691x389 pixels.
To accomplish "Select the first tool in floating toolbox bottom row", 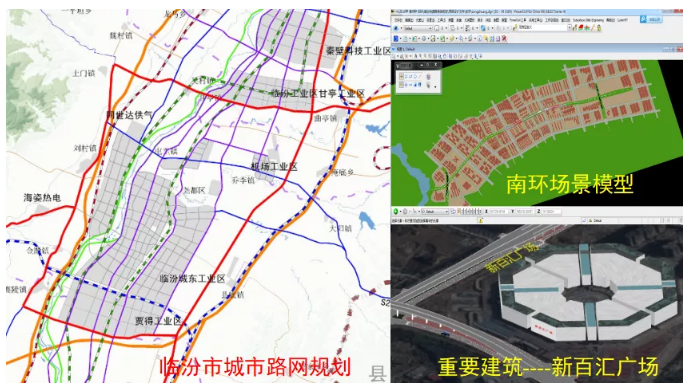I will (x=401, y=85).
